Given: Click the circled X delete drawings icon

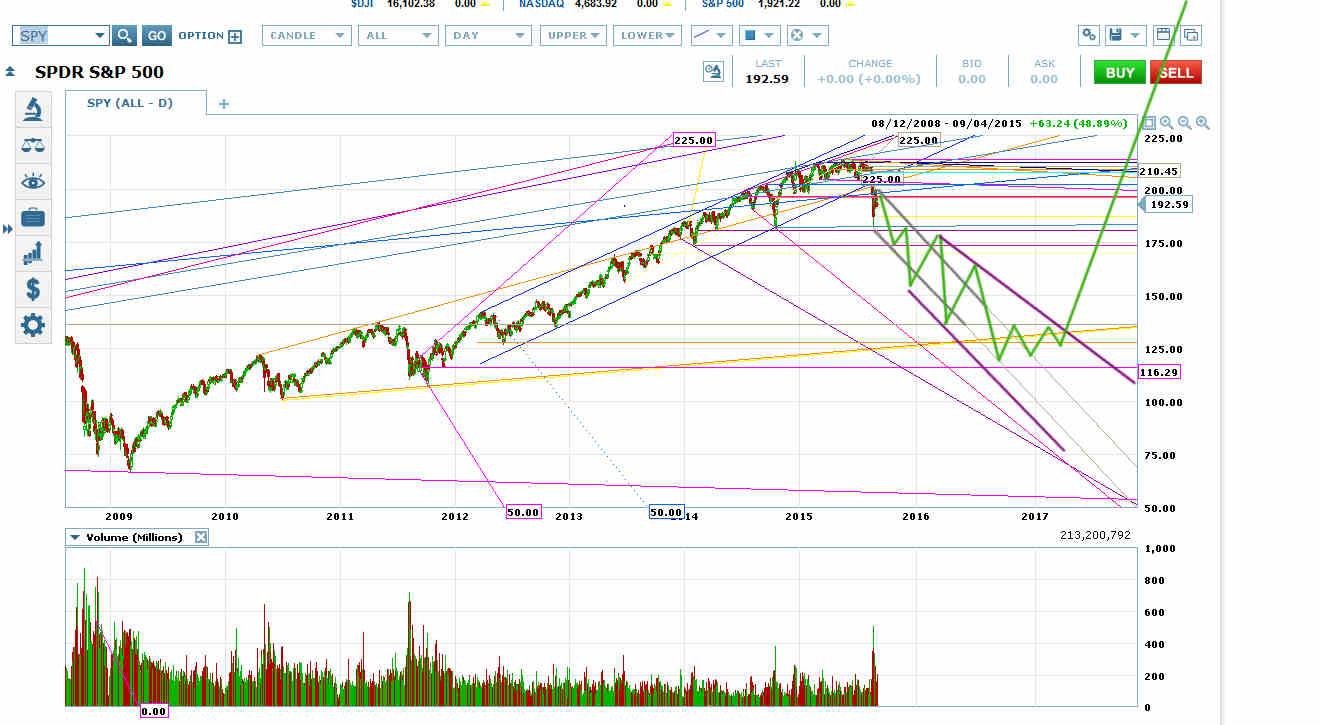Looking at the screenshot, I should 798,35.
